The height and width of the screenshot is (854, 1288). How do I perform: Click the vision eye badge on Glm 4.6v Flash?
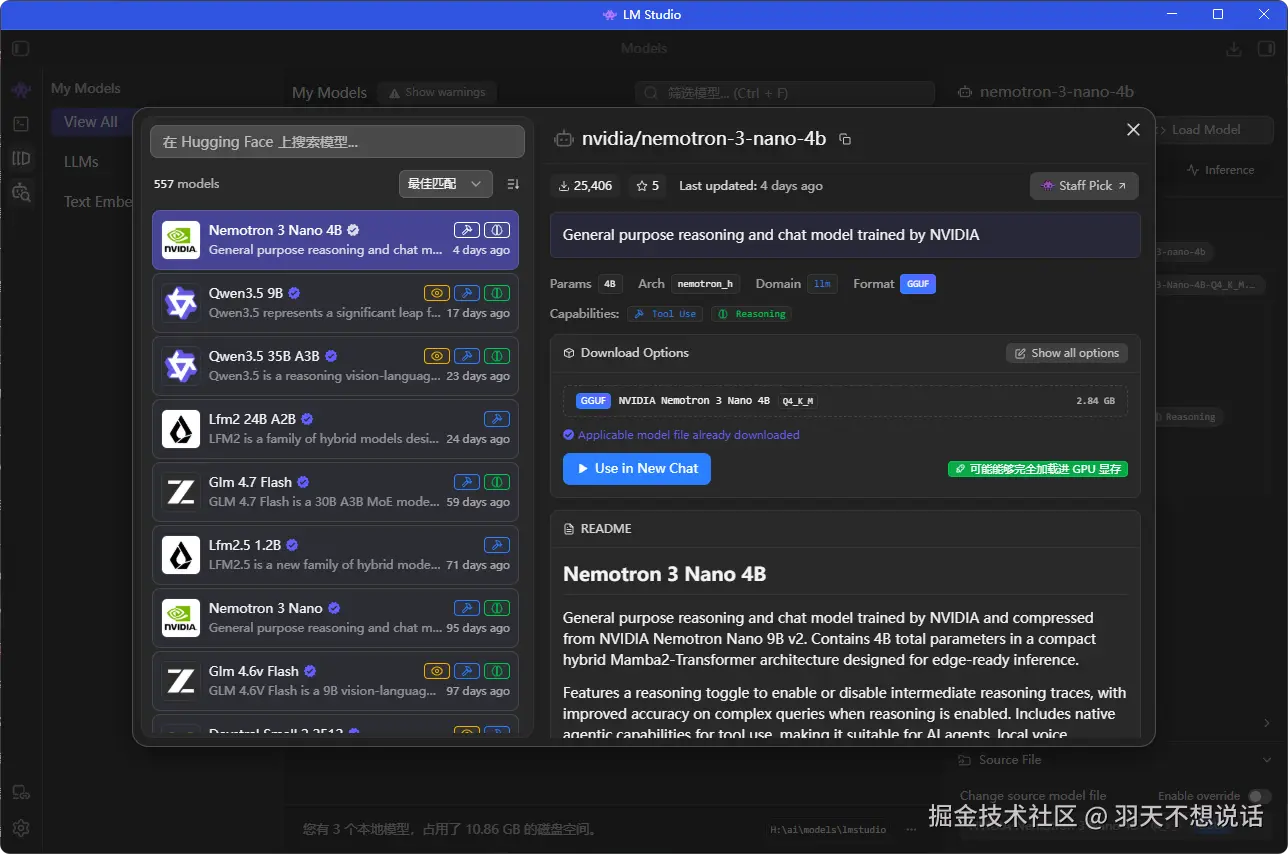(x=437, y=671)
